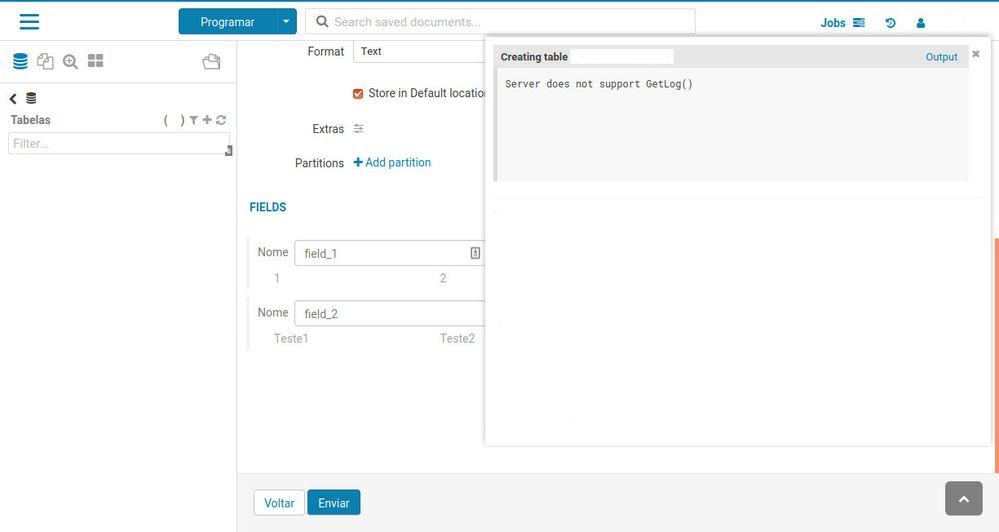Click the 'Server does not support GetLog()' message

[599, 84]
